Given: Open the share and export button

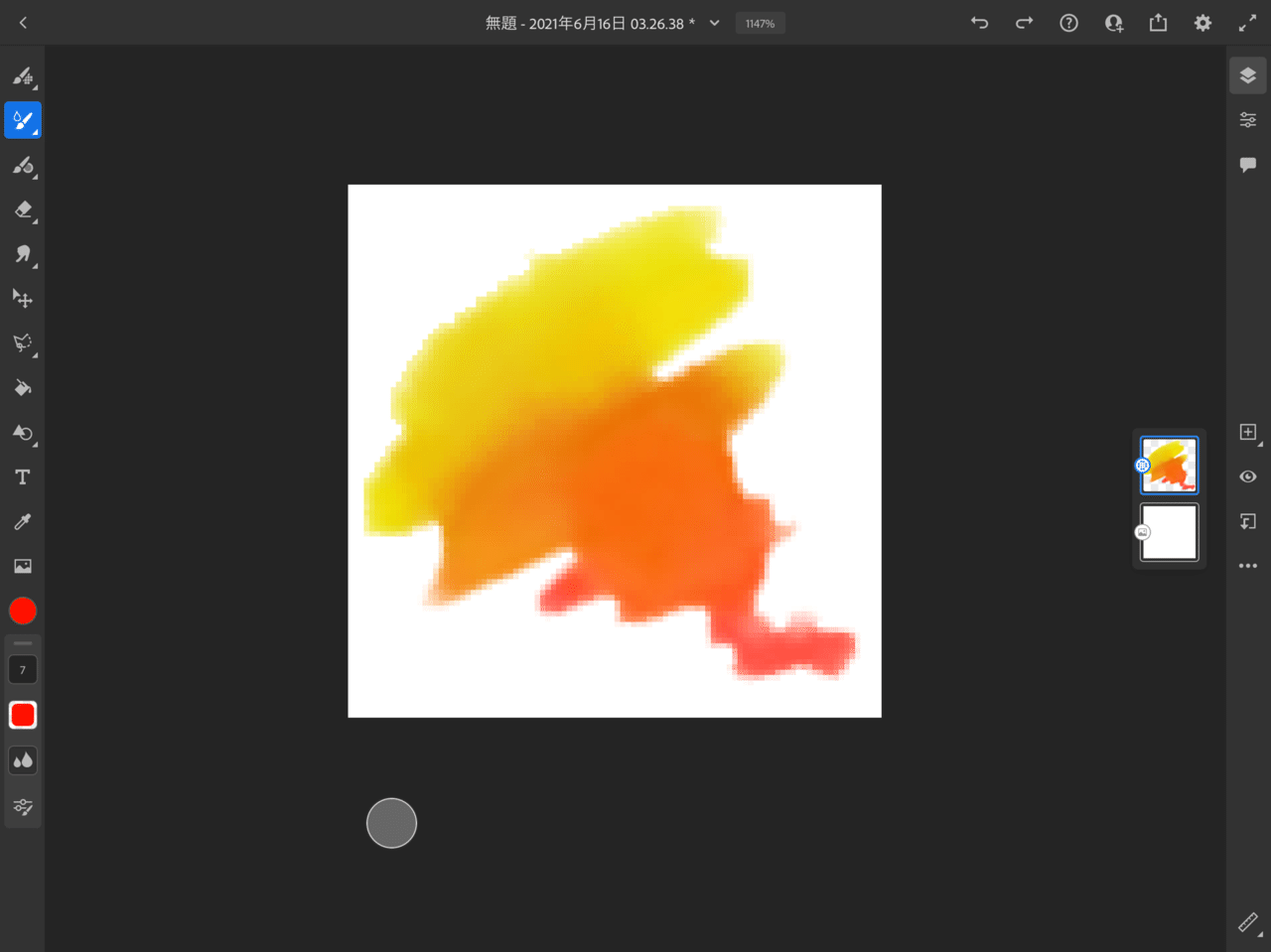Looking at the screenshot, I should pyautogui.click(x=1158, y=23).
